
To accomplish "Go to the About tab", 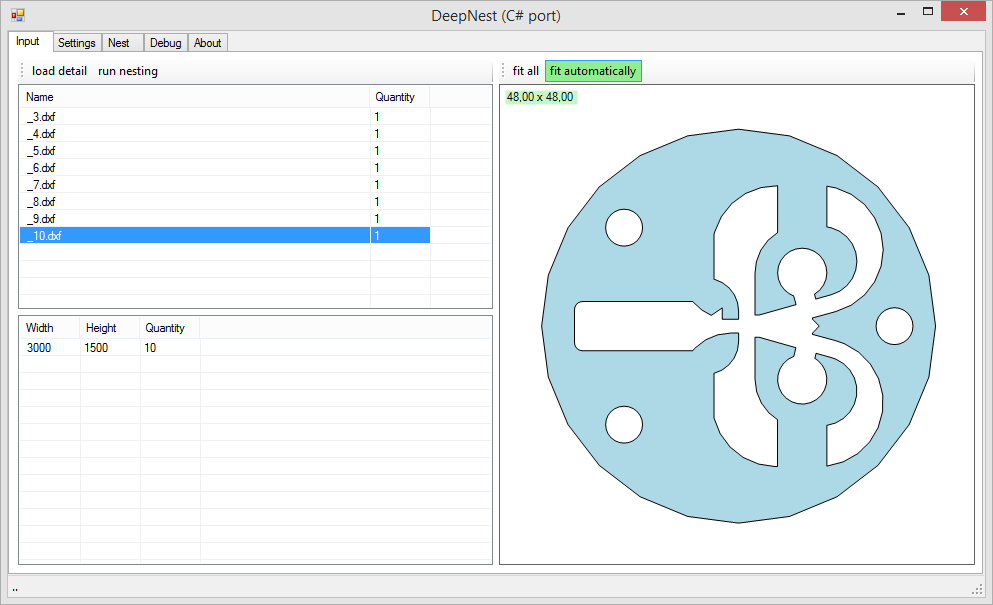I will click(208, 43).
